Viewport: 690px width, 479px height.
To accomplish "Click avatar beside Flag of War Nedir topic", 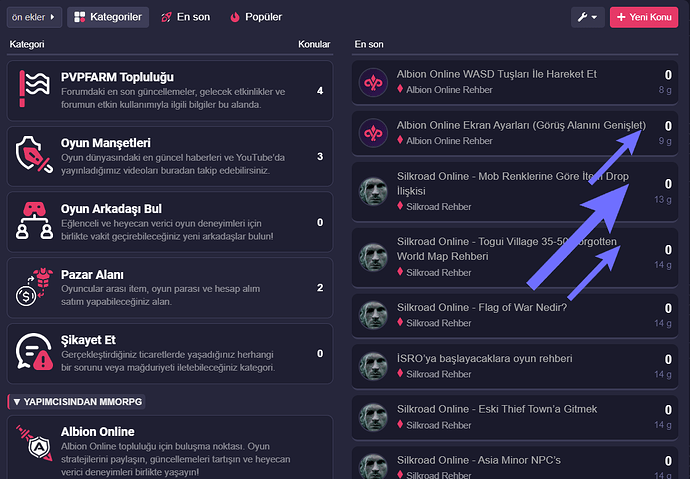I will 373,315.
